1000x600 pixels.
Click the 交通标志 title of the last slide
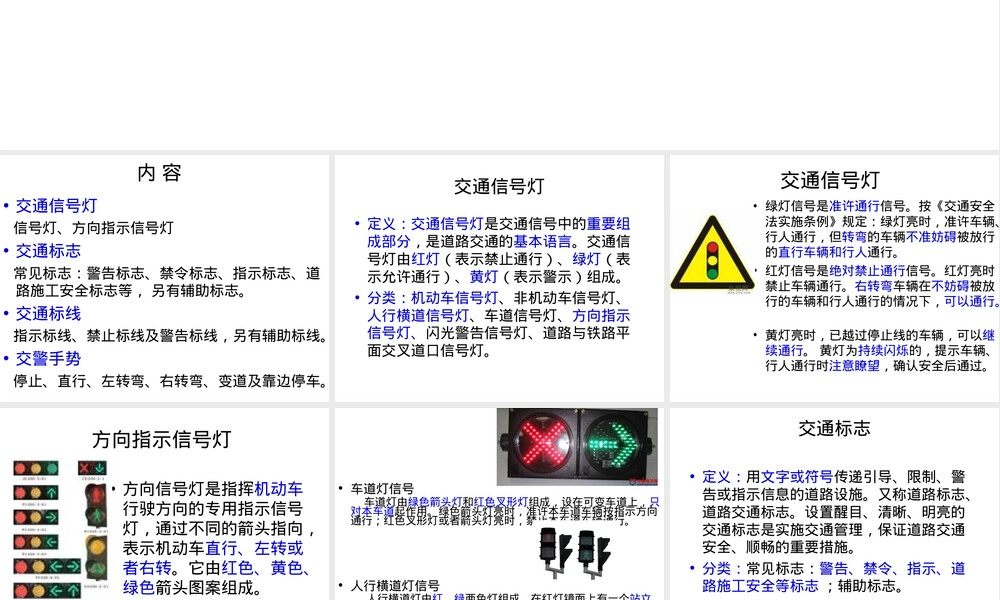pyautogui.click(x=834, y=428)
